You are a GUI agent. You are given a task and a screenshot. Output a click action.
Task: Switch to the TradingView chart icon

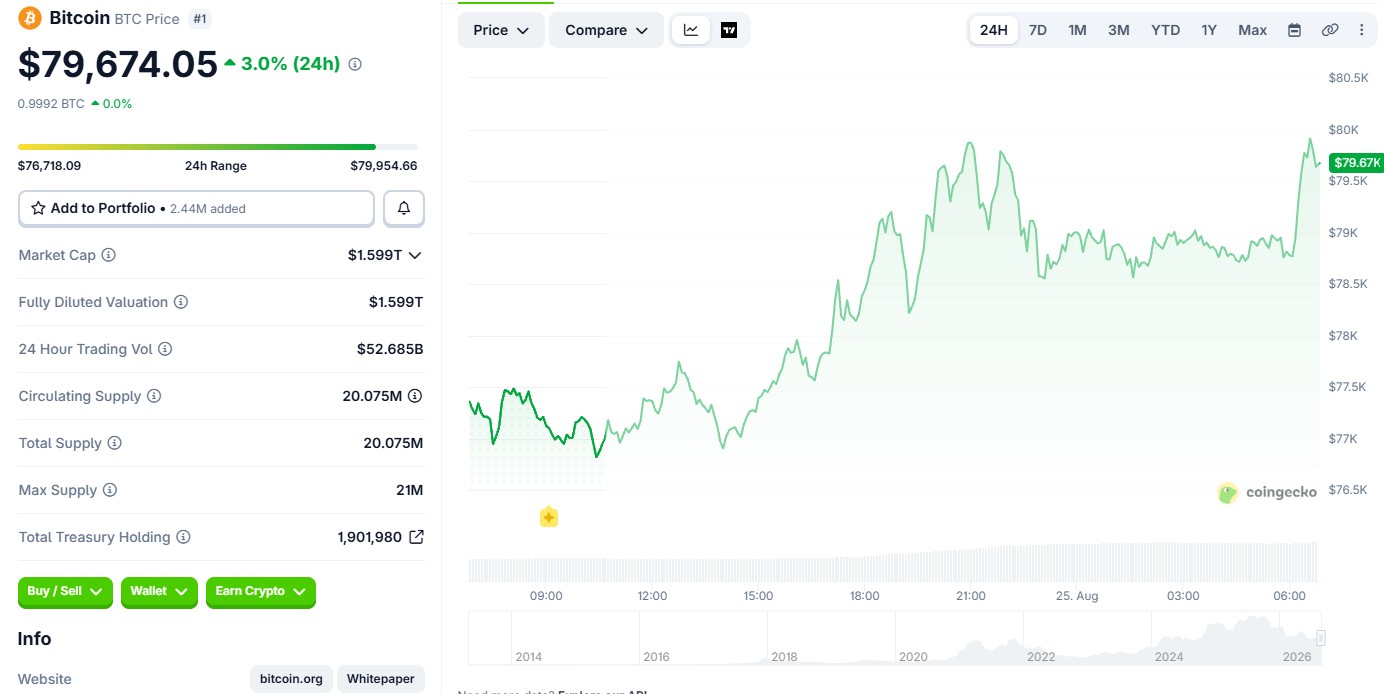[729, 30]
